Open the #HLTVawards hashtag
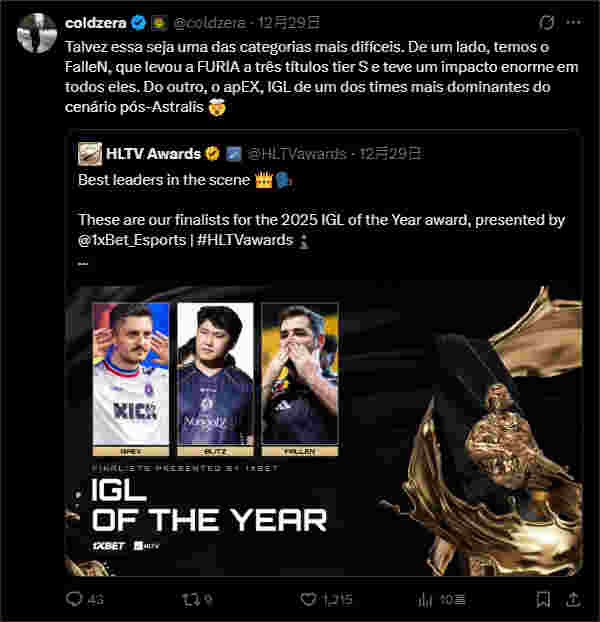Screen dimensions: 600x622 click(x=245, y=240)
